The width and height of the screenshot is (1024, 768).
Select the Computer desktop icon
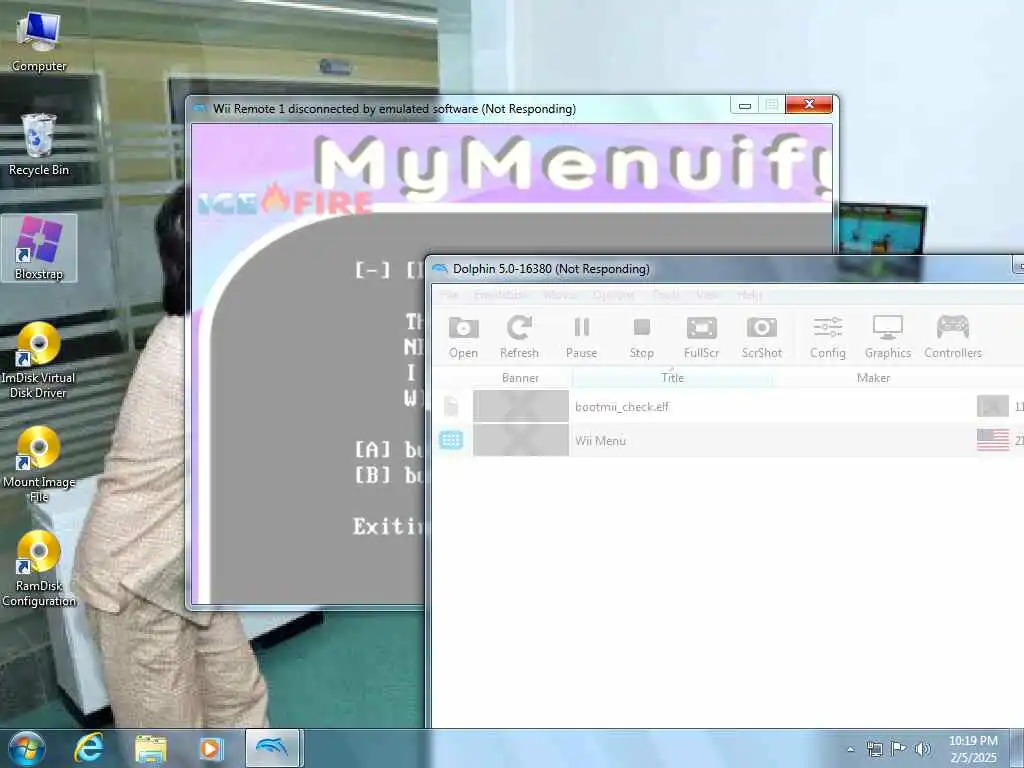tap(39, 42)
